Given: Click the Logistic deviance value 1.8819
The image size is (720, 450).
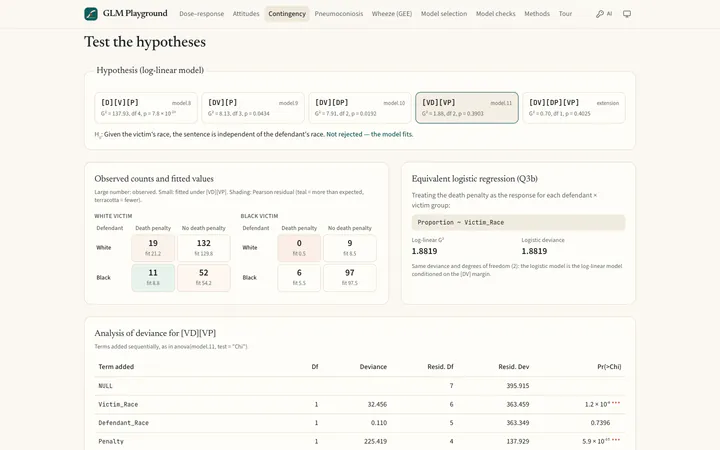Looking at the screenshot, I should point(534,251).
